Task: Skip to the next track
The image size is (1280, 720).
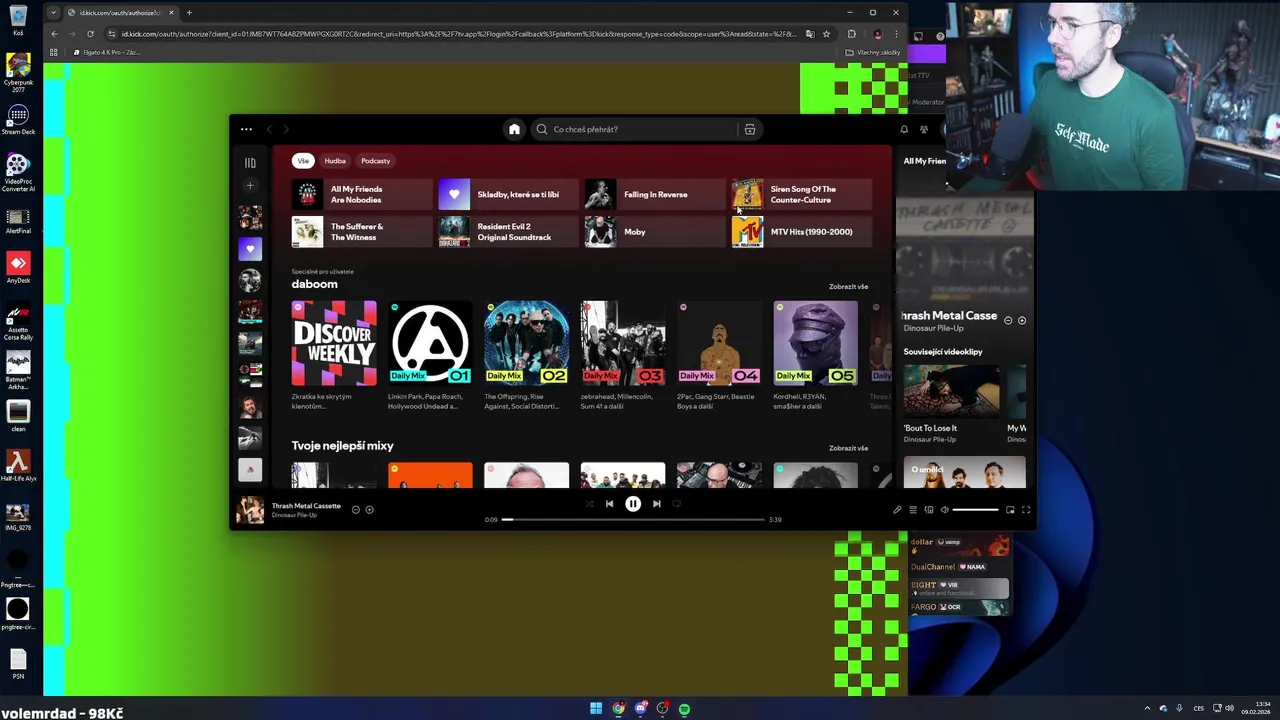Action: (x=657, y=504)
